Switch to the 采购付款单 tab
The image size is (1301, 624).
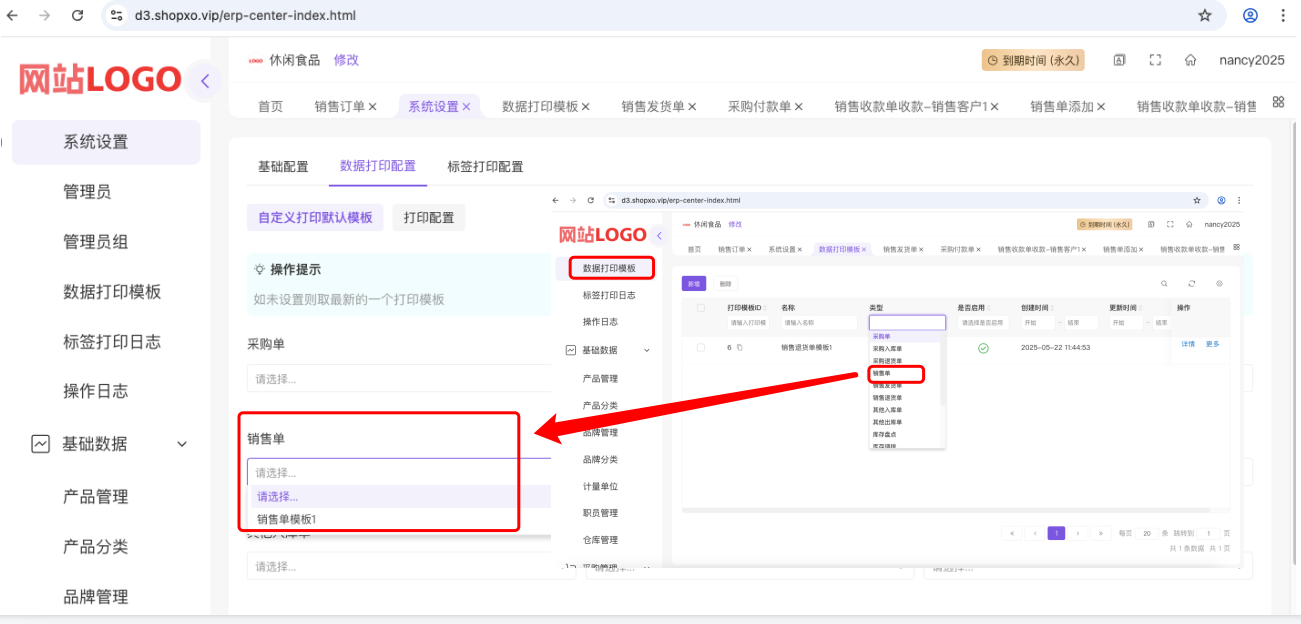click(760, 106)
